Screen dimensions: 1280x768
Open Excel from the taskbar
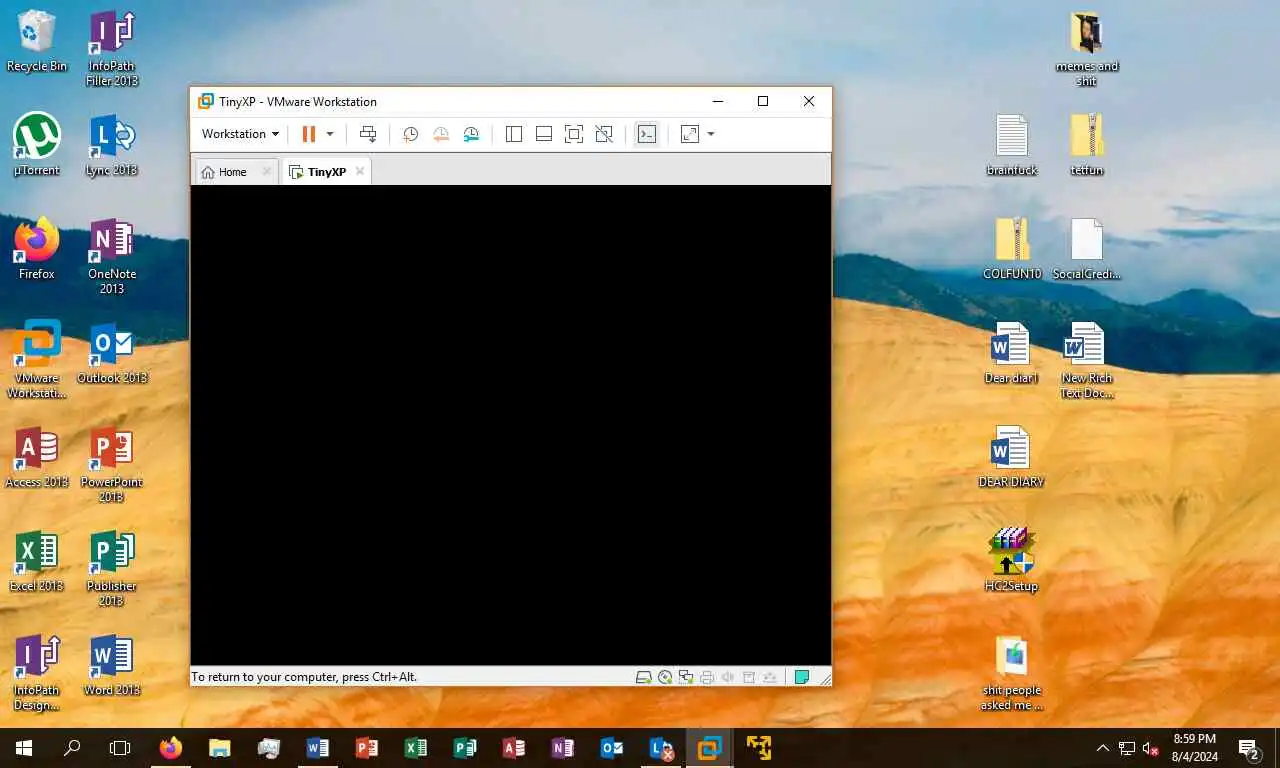[x=415, y=748]
